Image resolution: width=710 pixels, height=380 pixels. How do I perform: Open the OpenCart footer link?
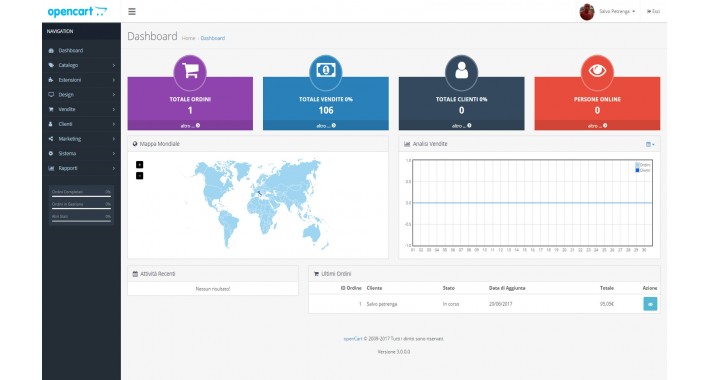[353, 339]
